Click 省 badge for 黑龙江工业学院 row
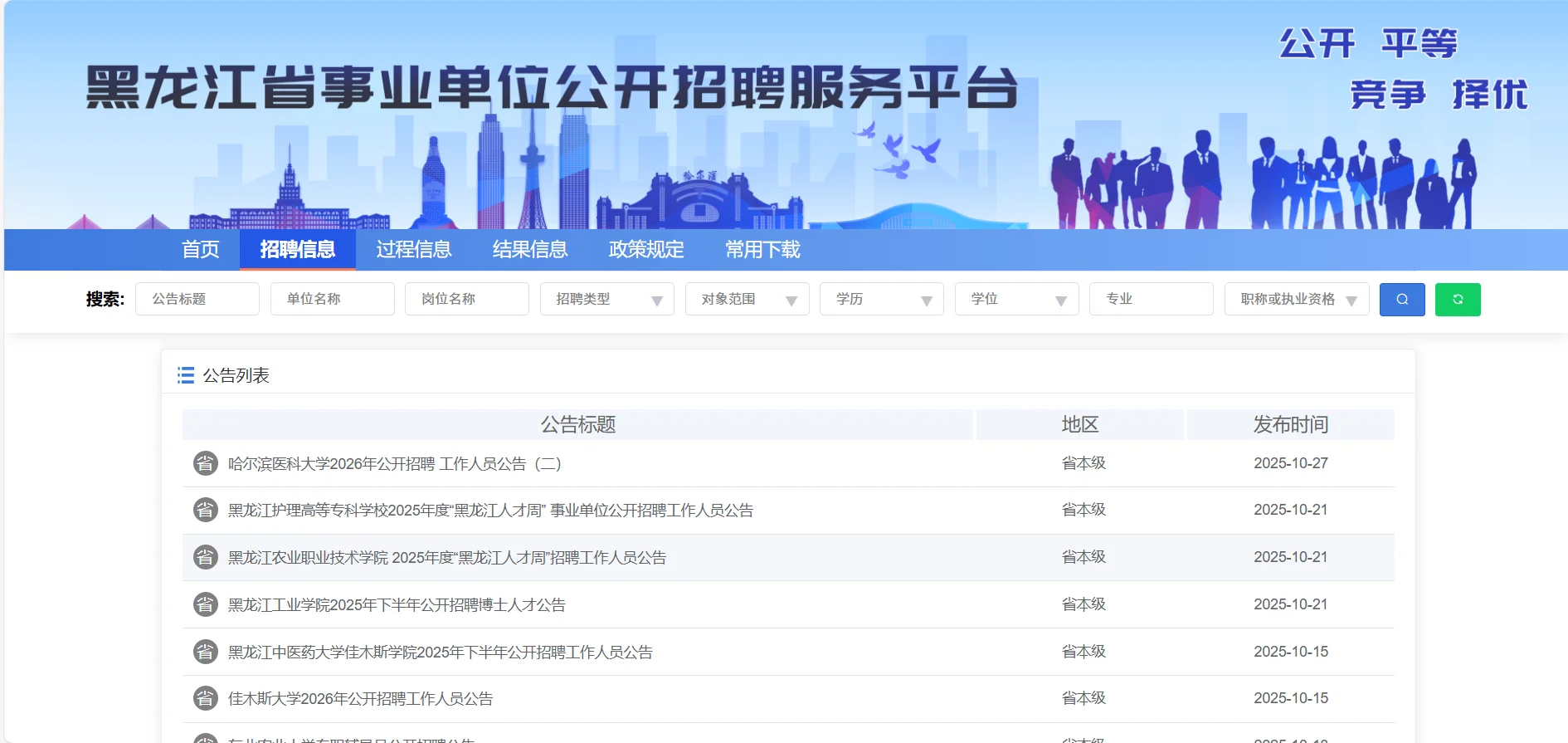This screenshot has height=743, width=1568. 206,604
